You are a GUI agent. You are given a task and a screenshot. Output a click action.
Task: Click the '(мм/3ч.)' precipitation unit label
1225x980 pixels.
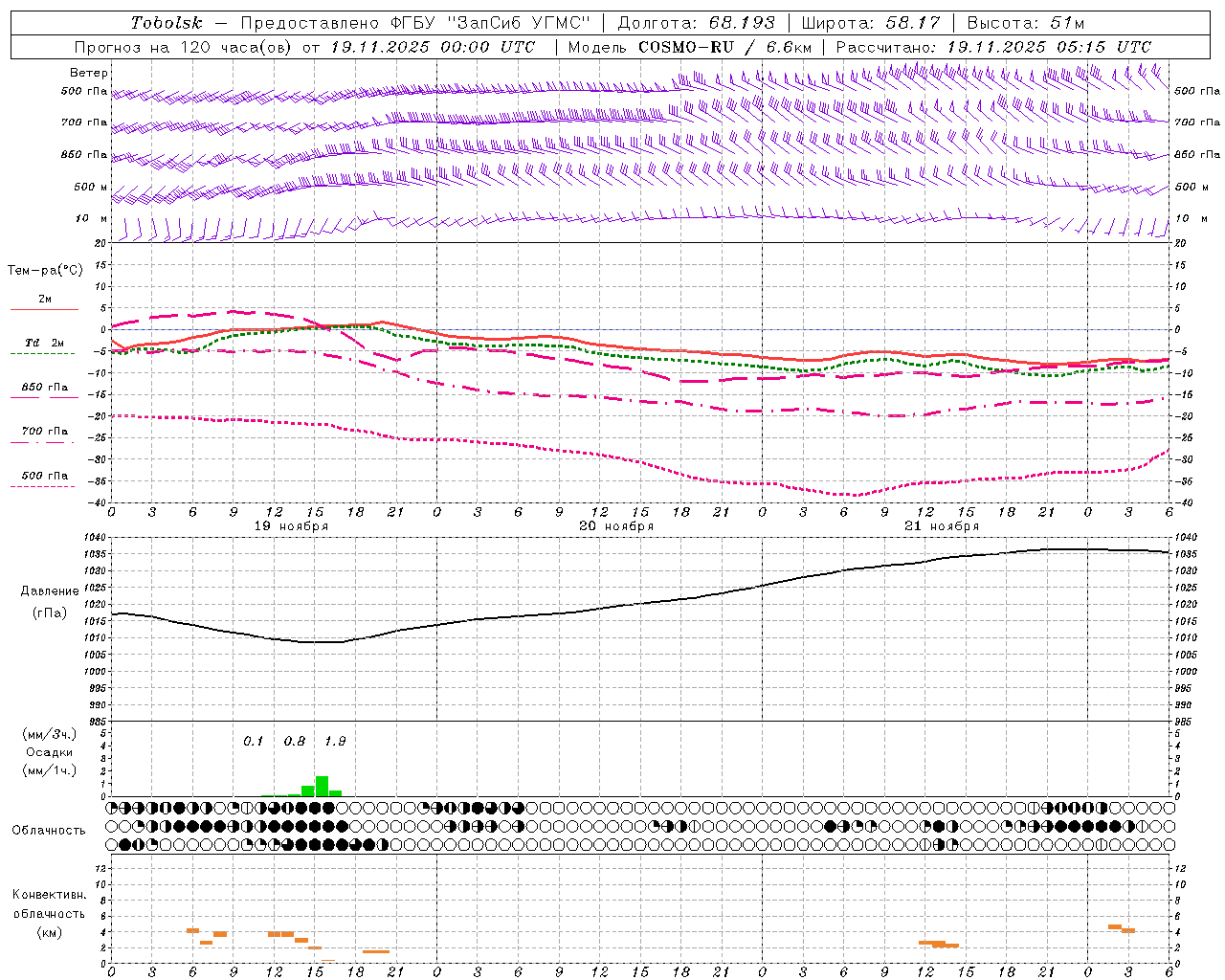click(49, 734)
